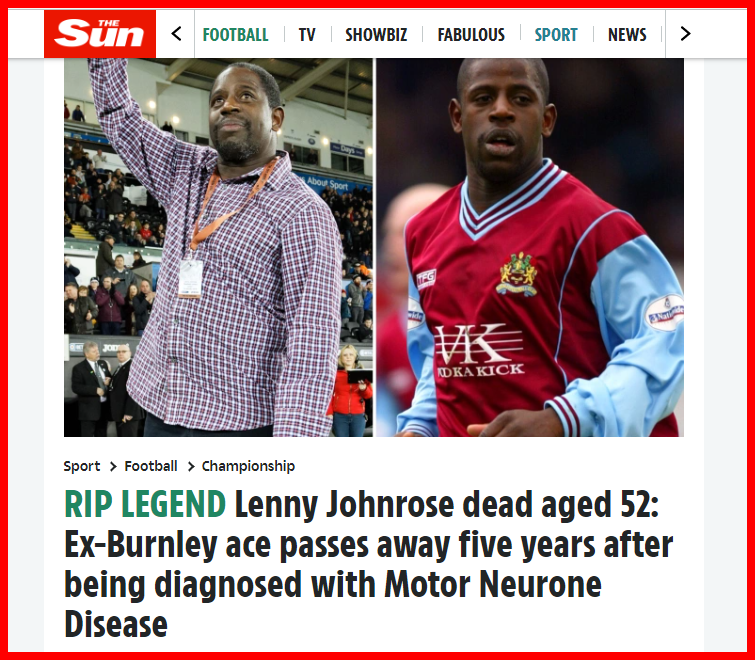Click the Championship breadcrumb link

pyautogui.click(x=248, y=466)
